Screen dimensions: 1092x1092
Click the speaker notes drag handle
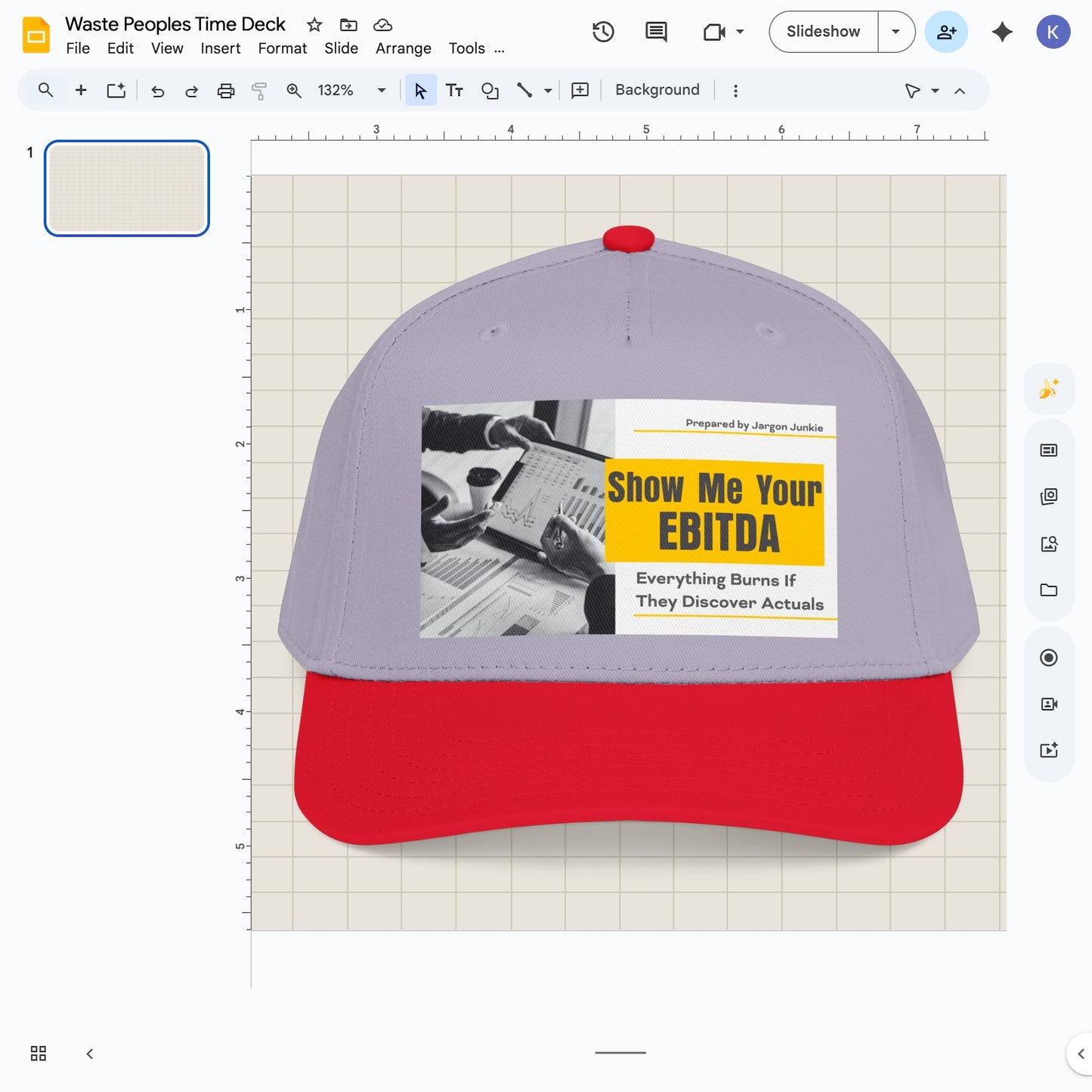(x=620, y=1053)
